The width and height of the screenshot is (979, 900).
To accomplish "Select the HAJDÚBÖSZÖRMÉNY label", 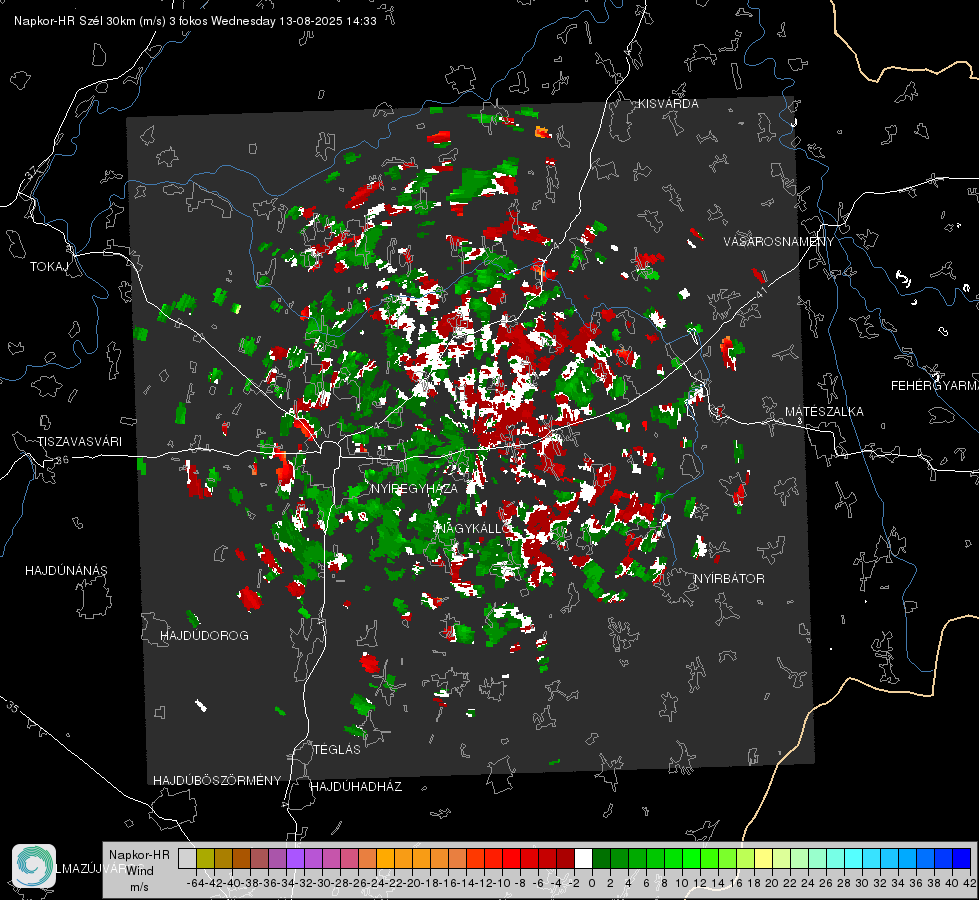I will pyautogui.click(x=217, y=781).
